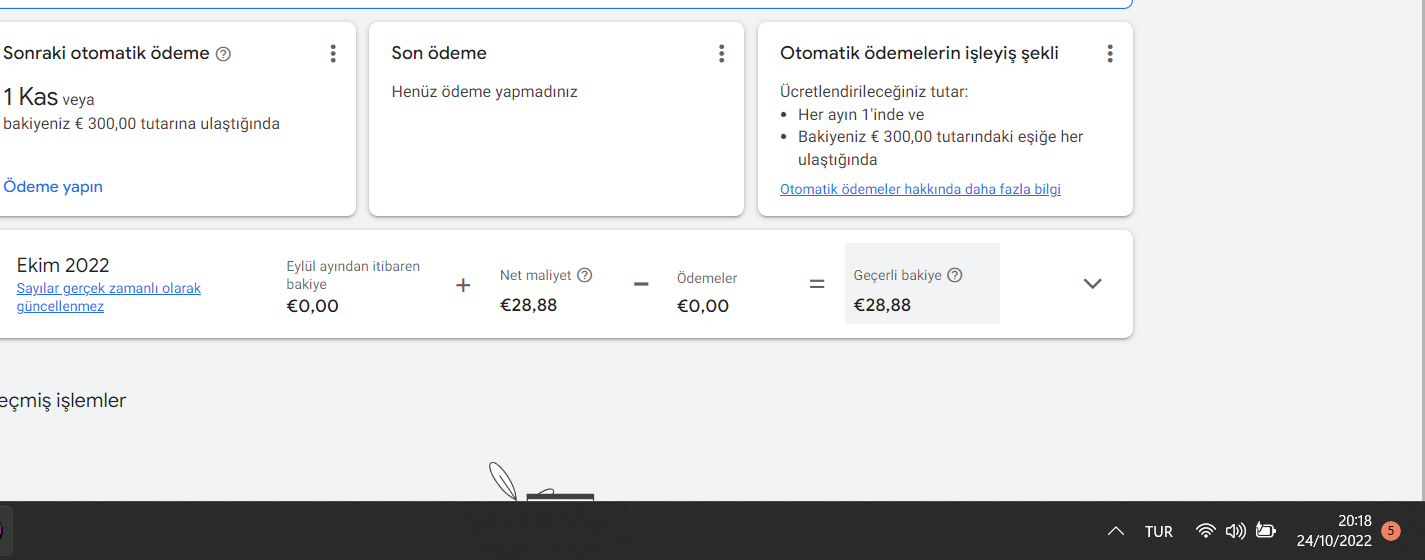The height and width of the screenshot is (560, 1425).
Task: Expand Ekim 2022 summary with chevron
Action: pyautogui.click(x=1092, y=284)
